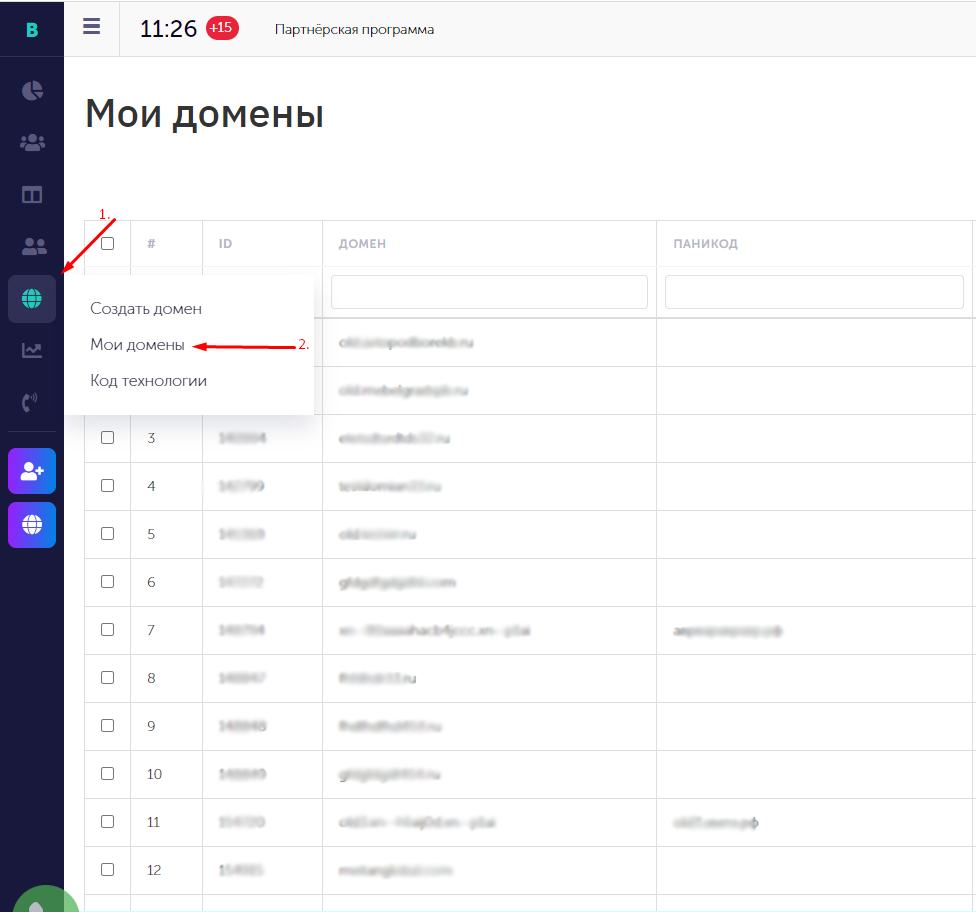Click the purple add-user button
Viewport: 976px width, 912px height.
point(32,471)
